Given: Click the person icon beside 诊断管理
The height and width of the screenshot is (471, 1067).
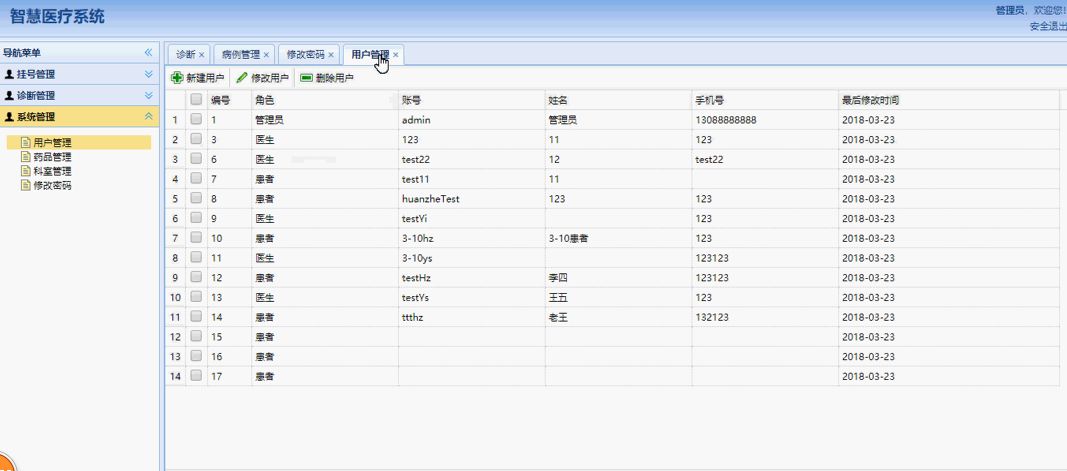Looking at the screenshot, I should point(9,95).
